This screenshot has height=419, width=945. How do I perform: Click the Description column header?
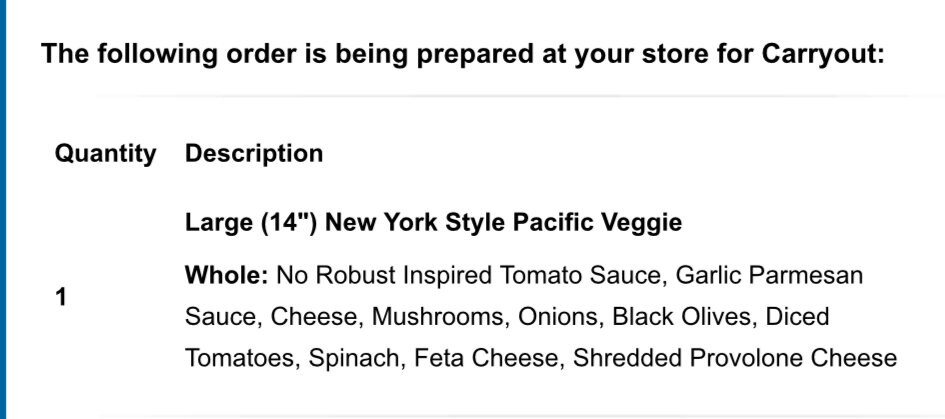click(254, 154)
